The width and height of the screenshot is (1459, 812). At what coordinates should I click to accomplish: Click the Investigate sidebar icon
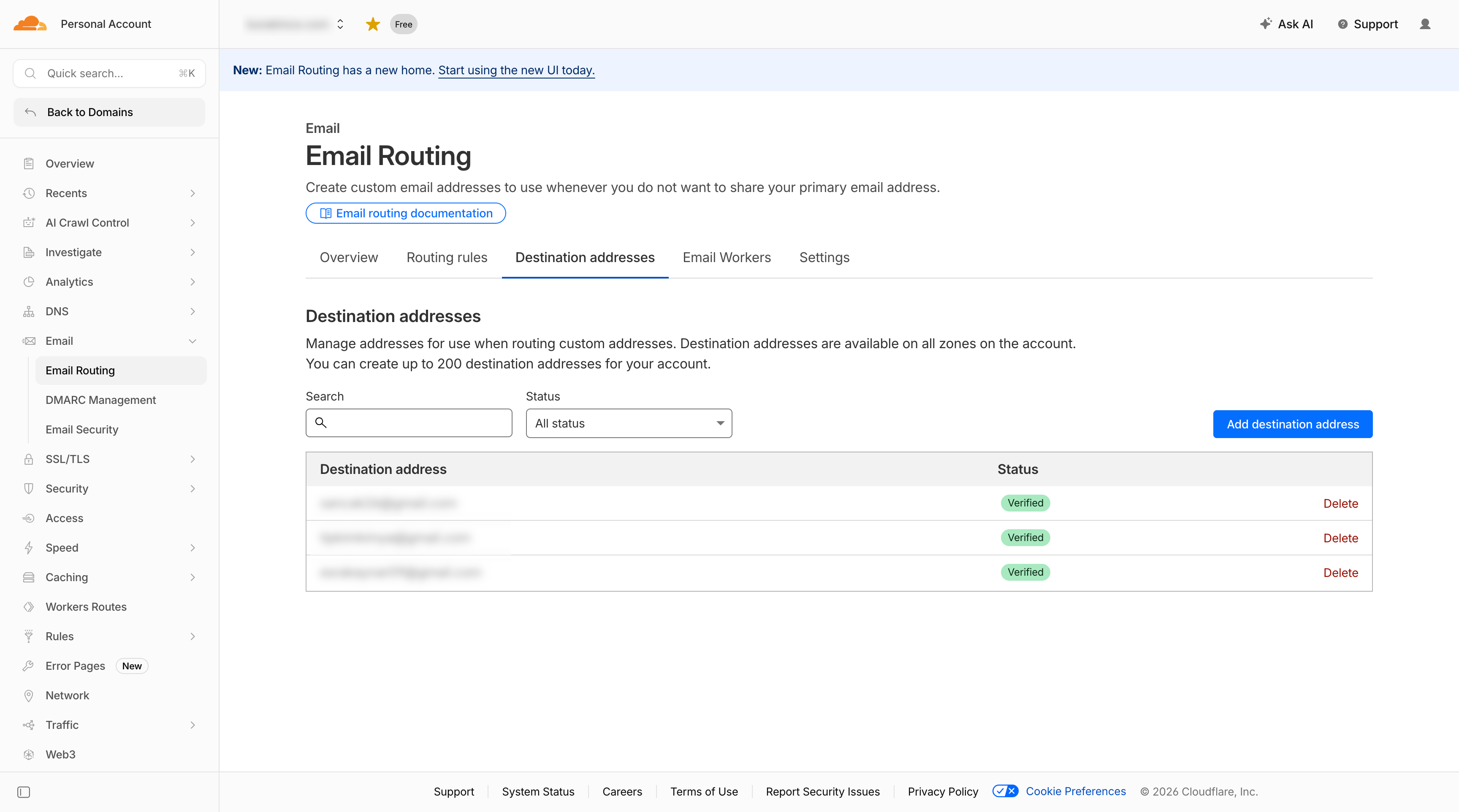click(29, 252)
